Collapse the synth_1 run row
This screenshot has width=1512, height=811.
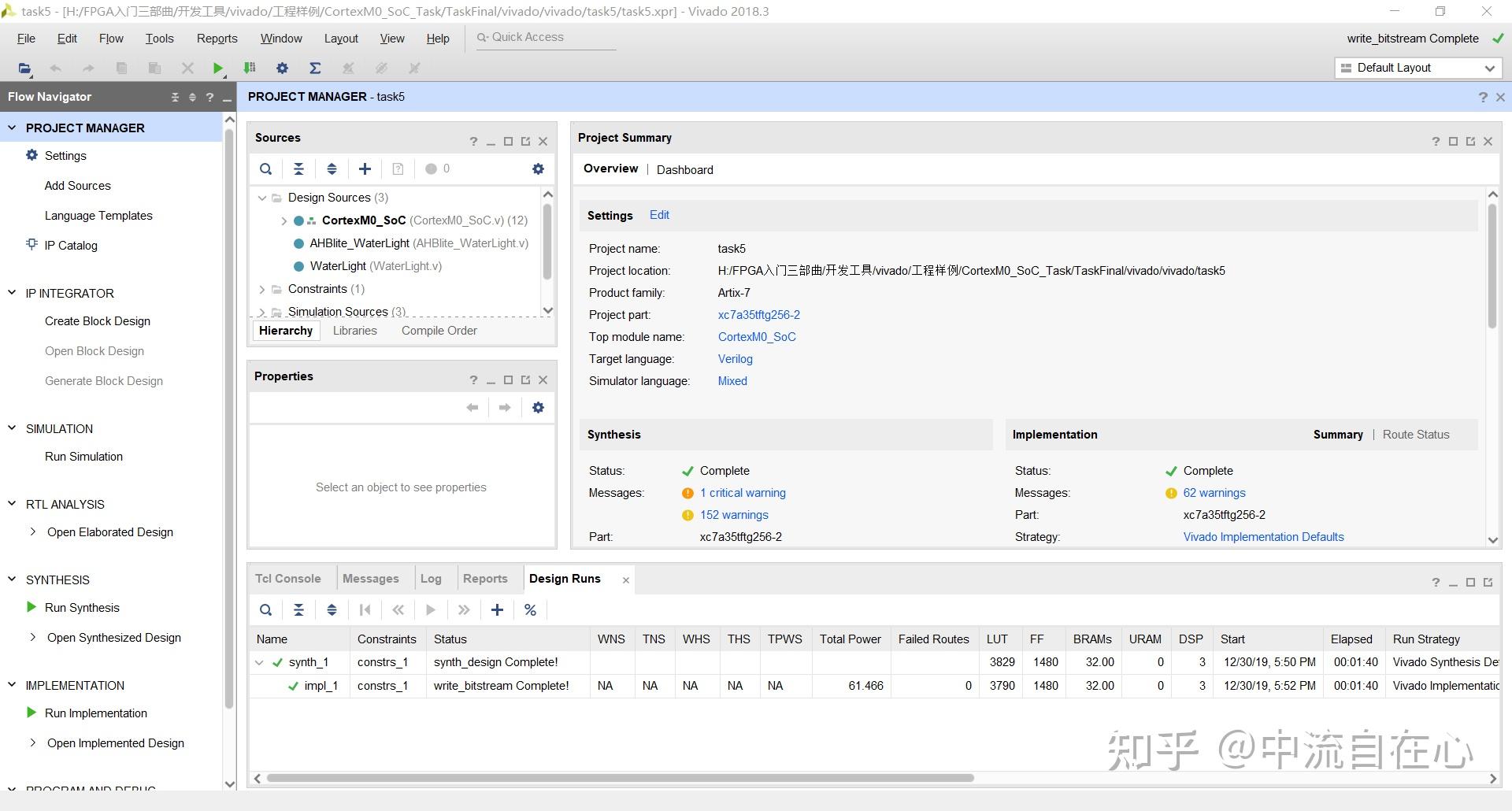pos(259,662)
